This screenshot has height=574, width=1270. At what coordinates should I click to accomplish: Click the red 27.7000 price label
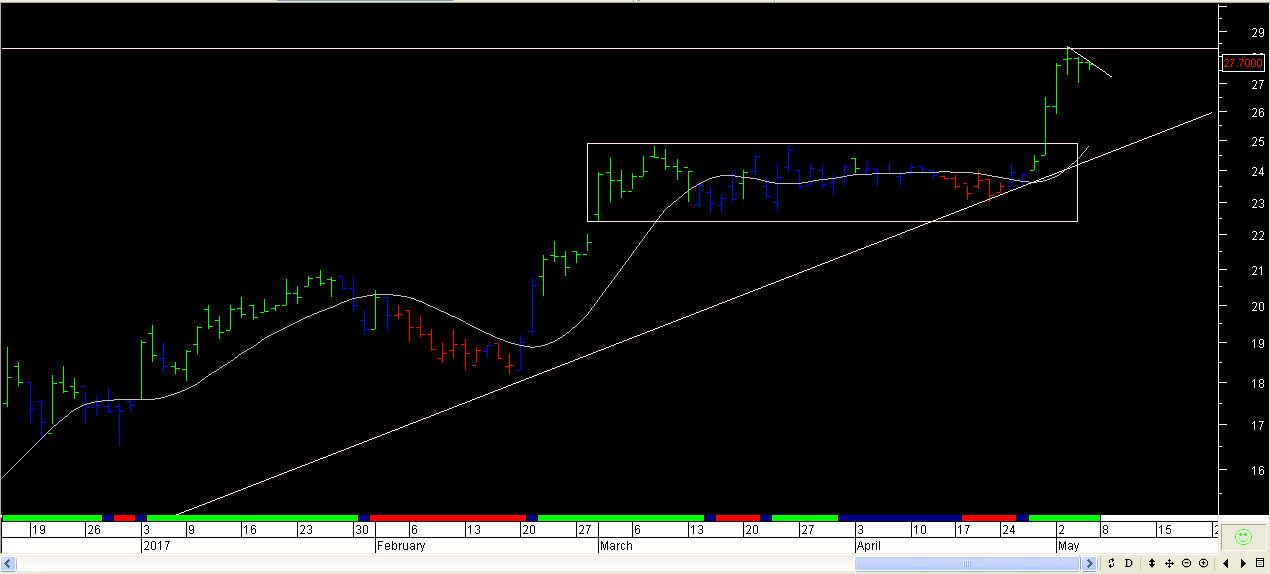[x=1243, y=63]
